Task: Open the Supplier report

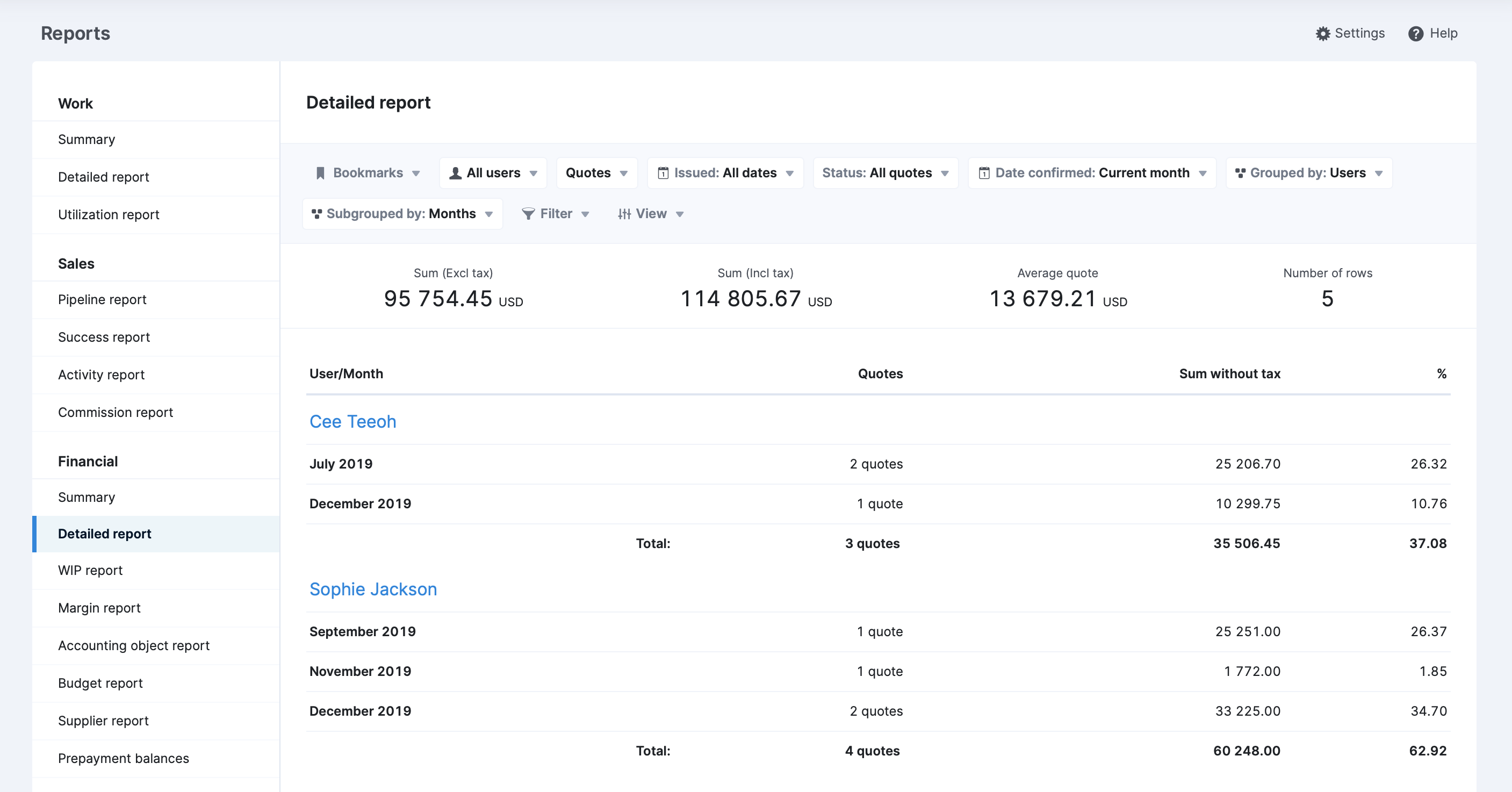Action: click(156, 721)
